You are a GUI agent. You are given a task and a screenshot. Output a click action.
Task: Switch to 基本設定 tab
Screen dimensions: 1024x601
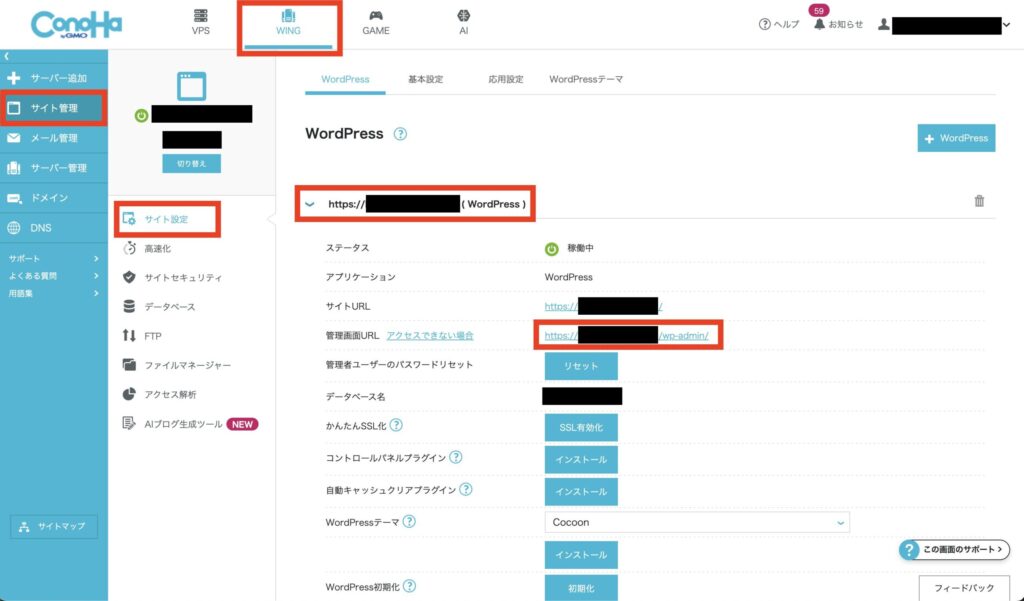425,80
